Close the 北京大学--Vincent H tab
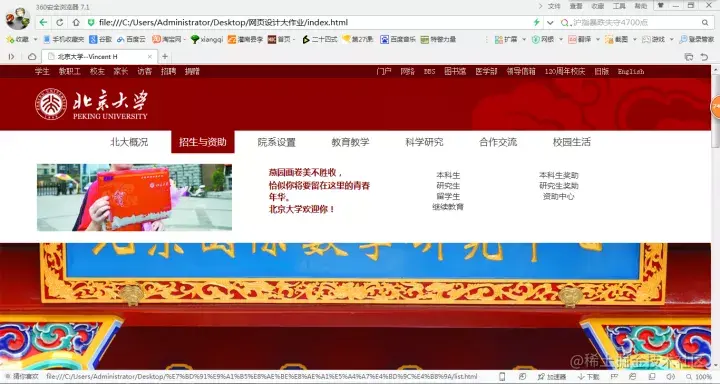Image resolution: width=720 pixels, height=384 pixels. coord(150,56)
